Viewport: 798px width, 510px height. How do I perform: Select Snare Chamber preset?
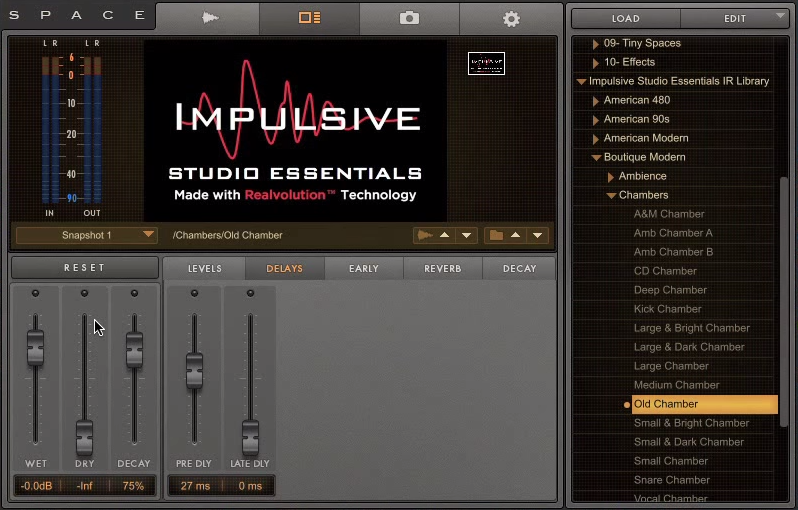click(x=671, y=480)
